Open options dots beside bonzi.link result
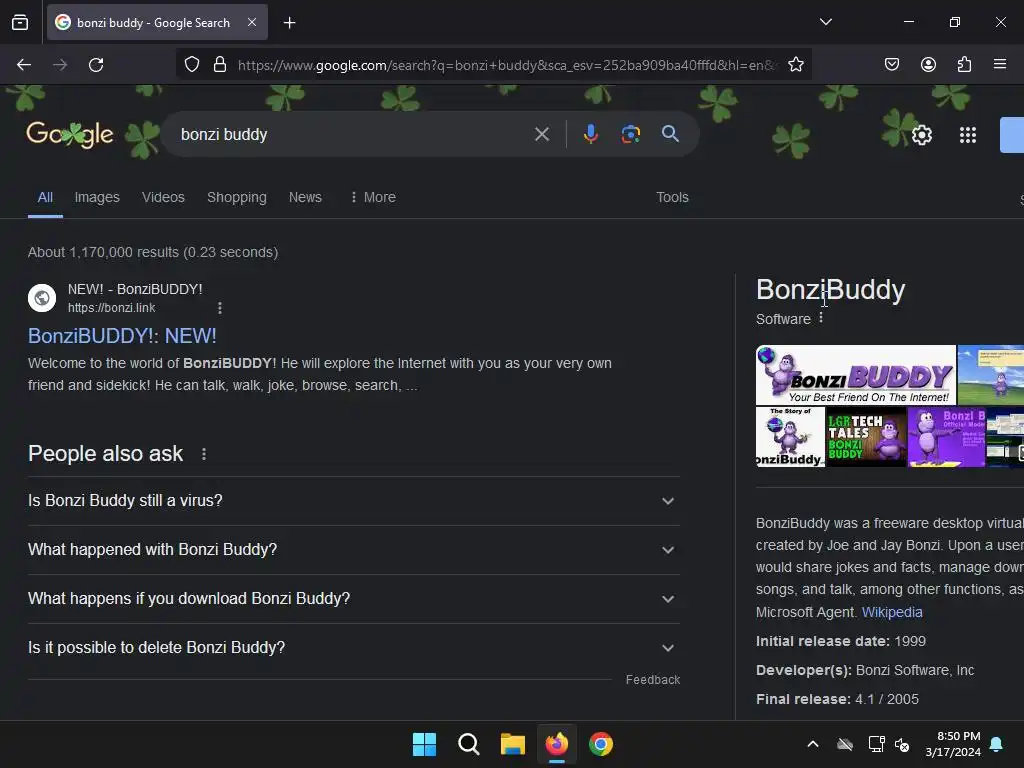Image resolution: width=1024 pixels, height=768 pixels. pyautogui.click(x=220, y=308)
